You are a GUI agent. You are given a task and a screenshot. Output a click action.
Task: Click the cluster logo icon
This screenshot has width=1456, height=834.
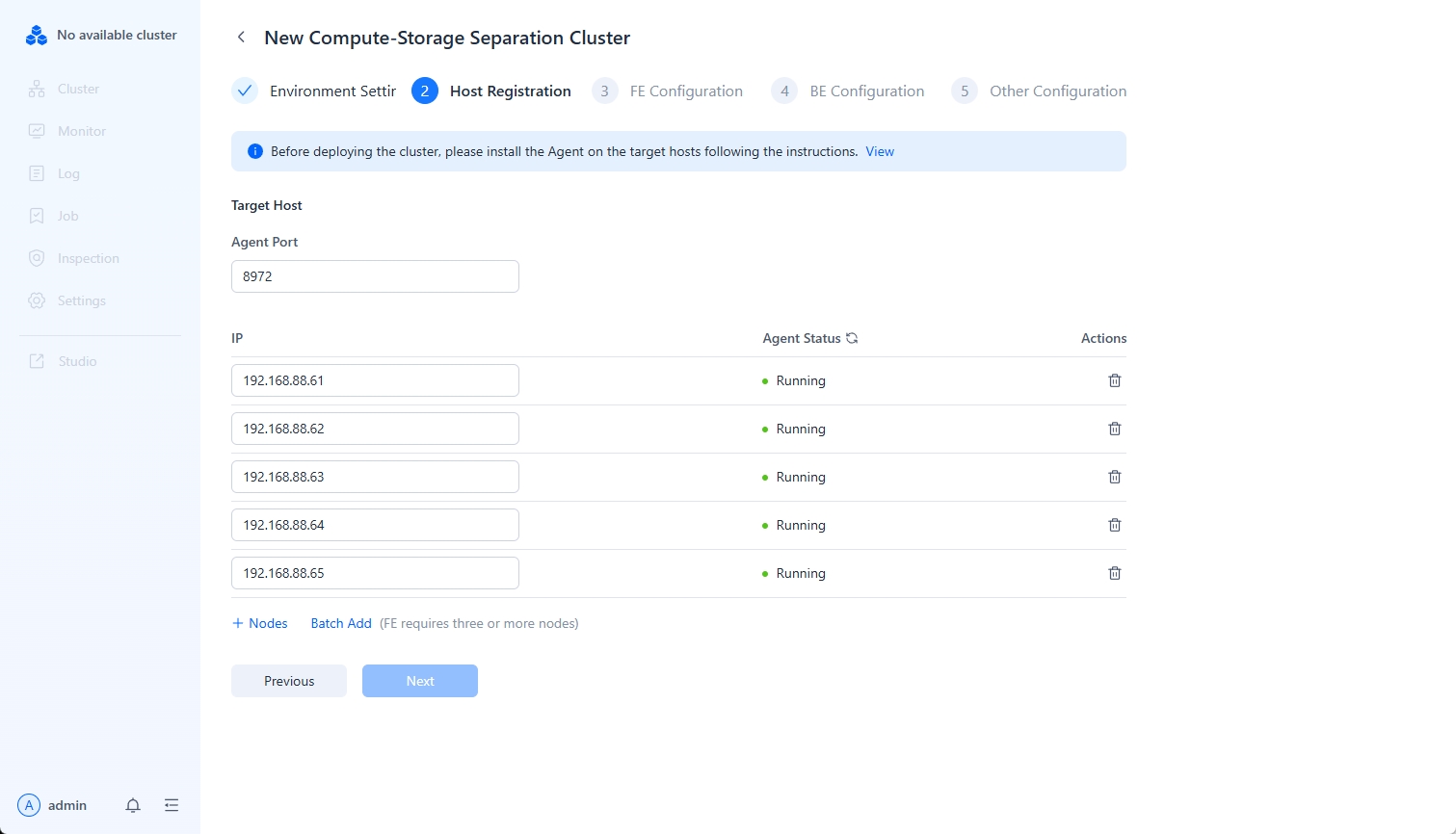(x=37, y=36)
